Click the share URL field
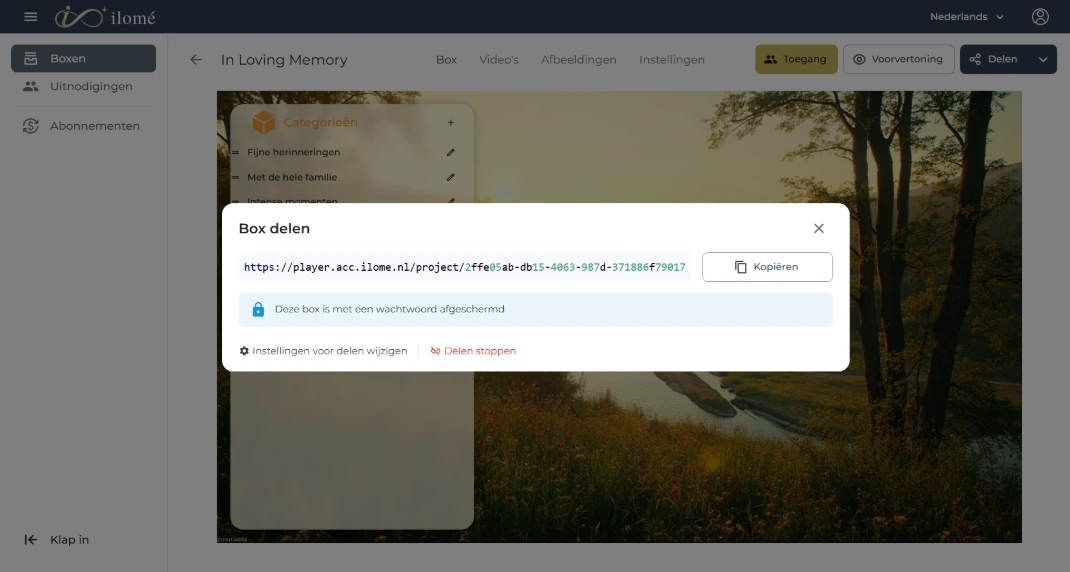This screenshot has height=572, width=1070. [465, 268]
